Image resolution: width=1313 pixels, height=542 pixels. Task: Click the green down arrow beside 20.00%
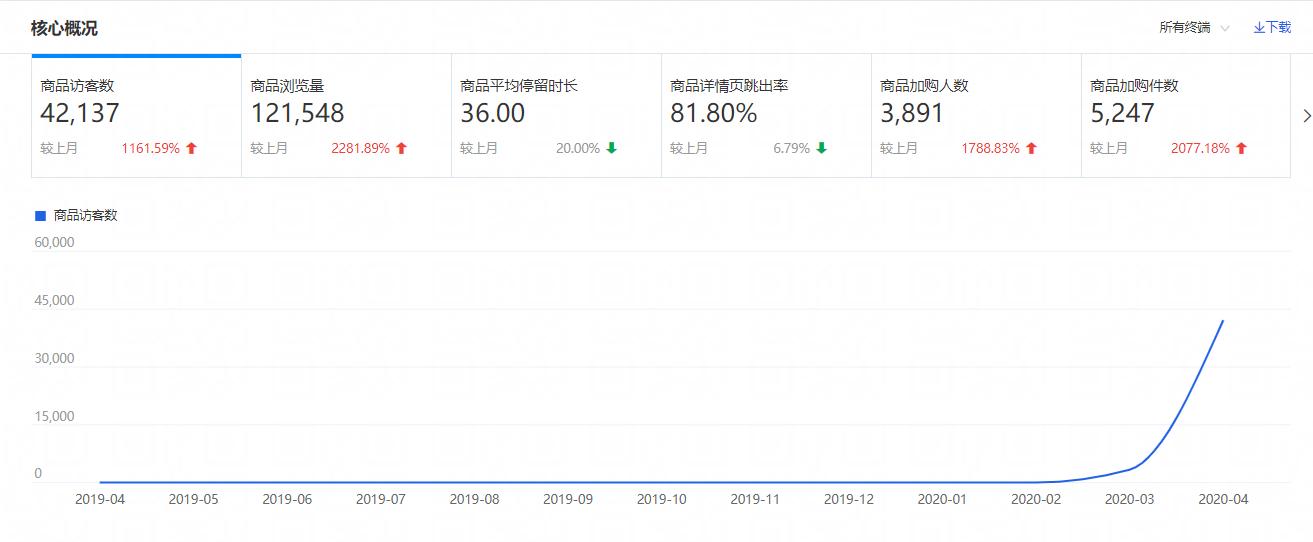(612, 149)
